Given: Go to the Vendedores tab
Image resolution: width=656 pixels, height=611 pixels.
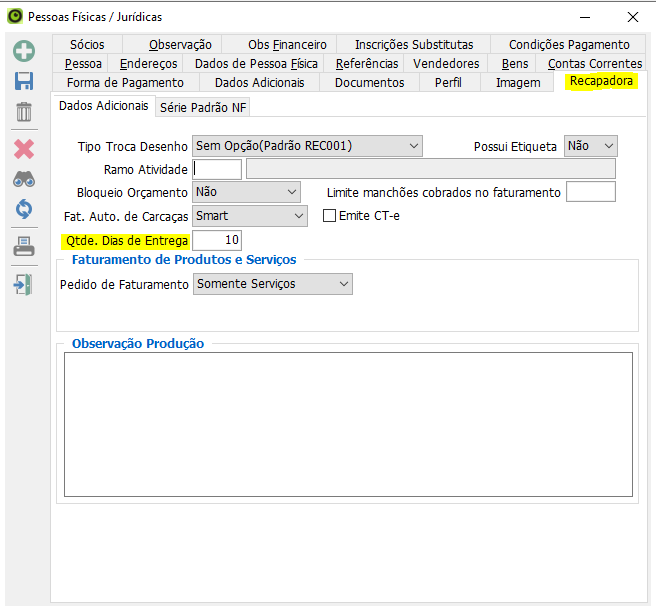Looking at the screenshot, I should [x=446, y=63].
